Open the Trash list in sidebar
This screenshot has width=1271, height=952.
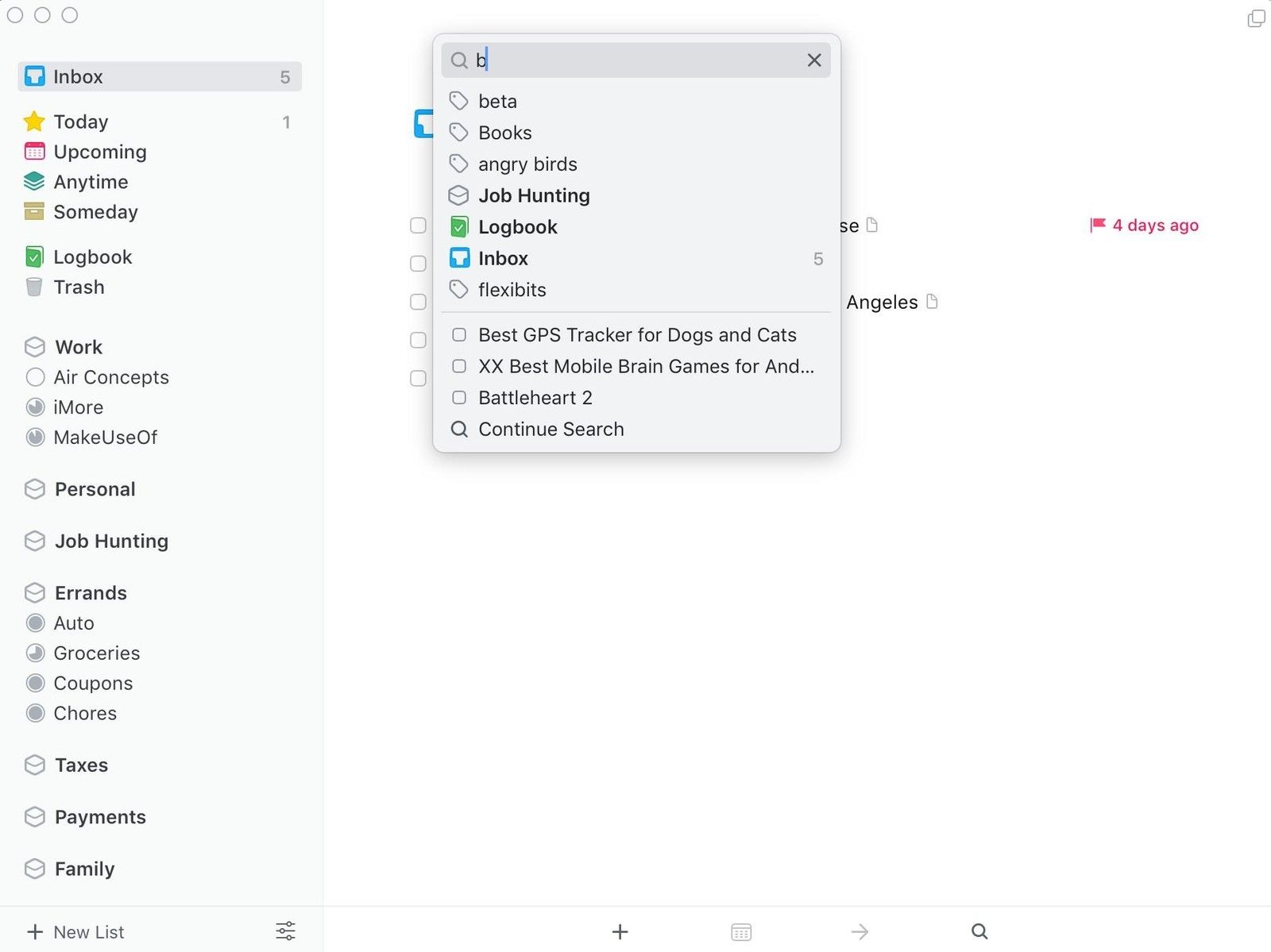(79, 287)
